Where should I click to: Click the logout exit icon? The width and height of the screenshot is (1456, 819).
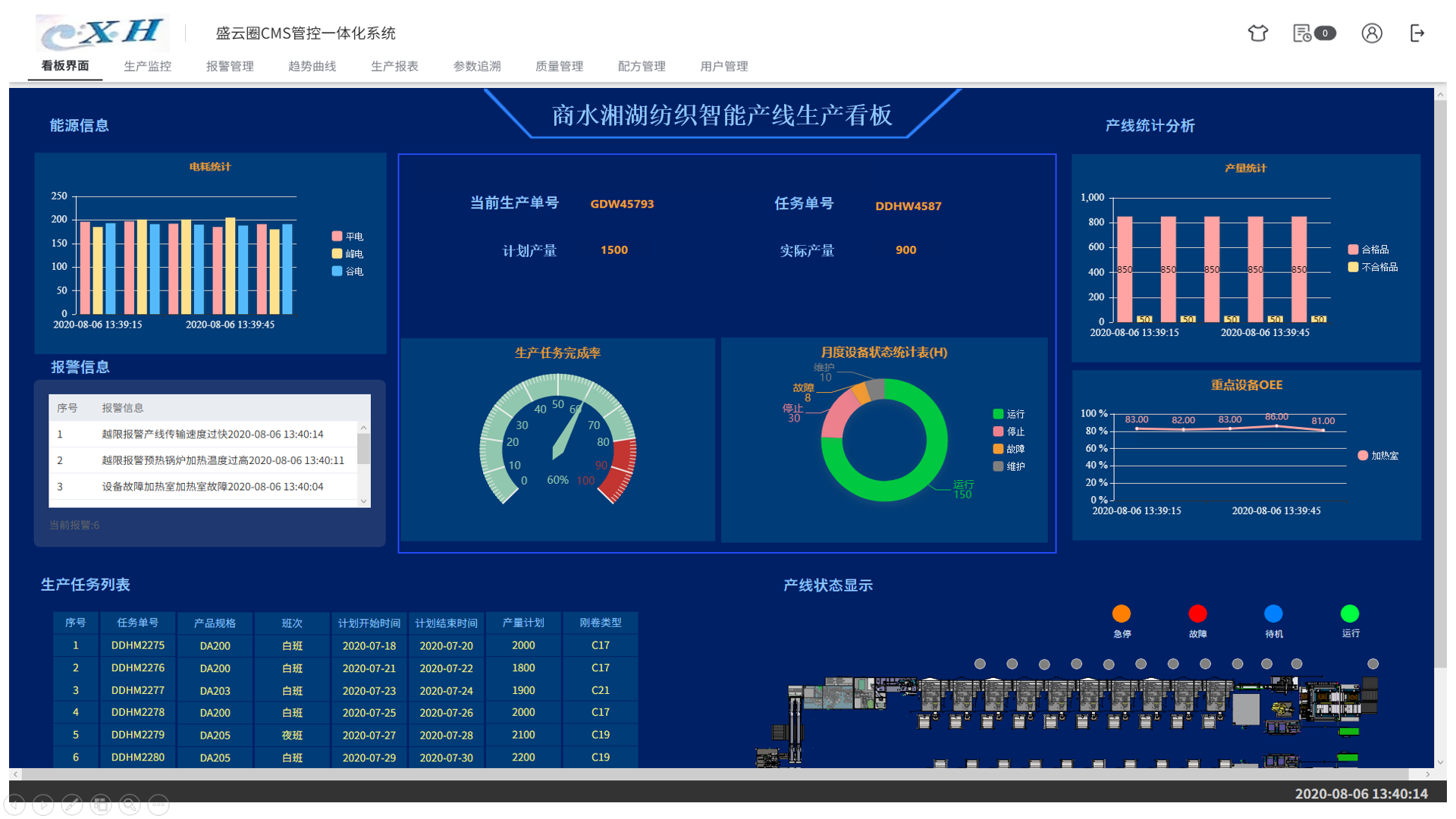coord(1417,33)
